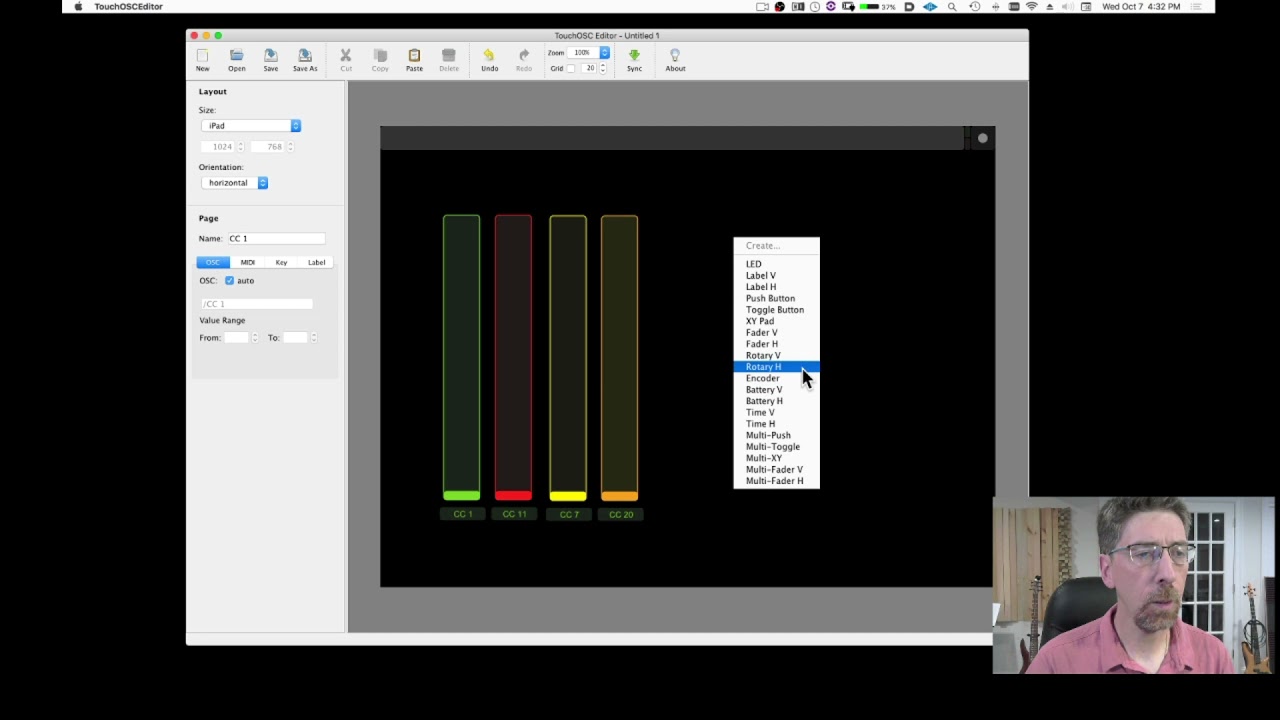This screenshot has width=1280, height=720.
Task: Open the About lightbulb icon
Action: (x=675, y=55)
